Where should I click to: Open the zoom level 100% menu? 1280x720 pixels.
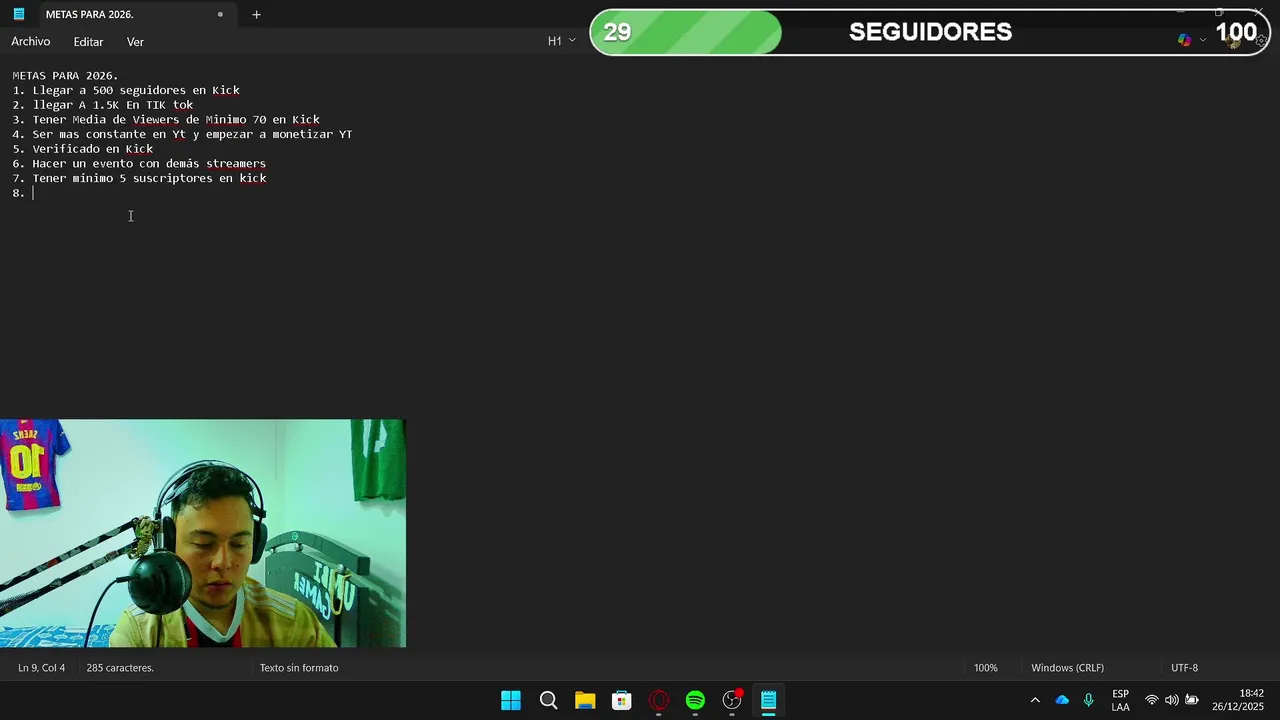[x=986, y=668]
